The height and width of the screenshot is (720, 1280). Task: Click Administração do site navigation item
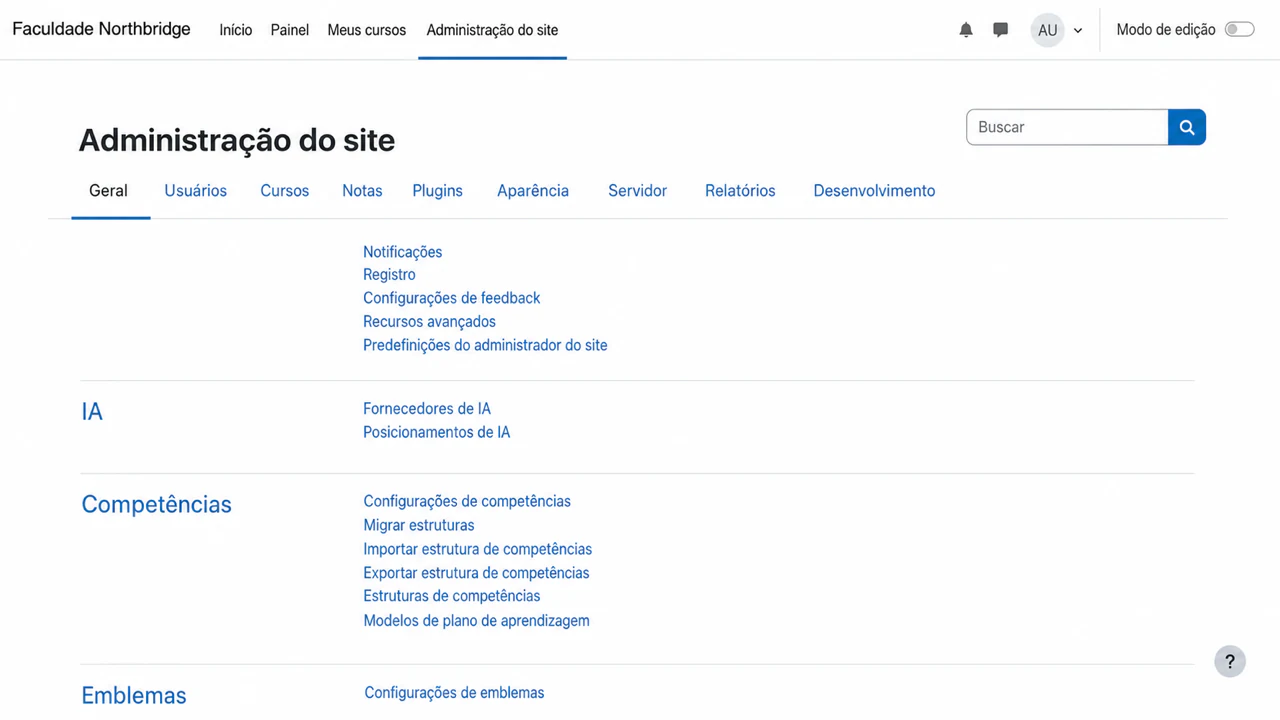pyautogui.click(x=492, y=30)
